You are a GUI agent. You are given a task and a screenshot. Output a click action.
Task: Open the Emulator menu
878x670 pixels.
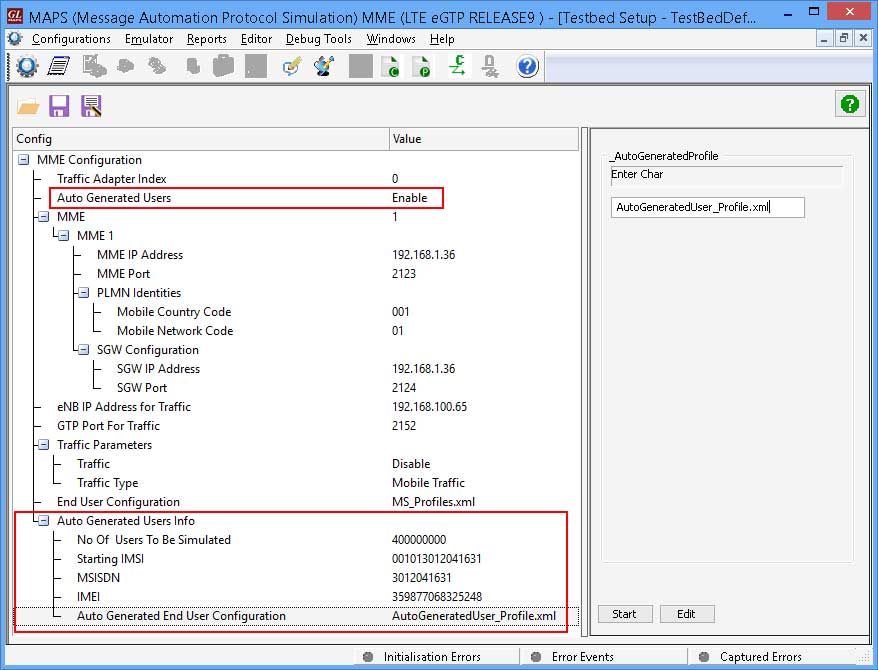149,39
